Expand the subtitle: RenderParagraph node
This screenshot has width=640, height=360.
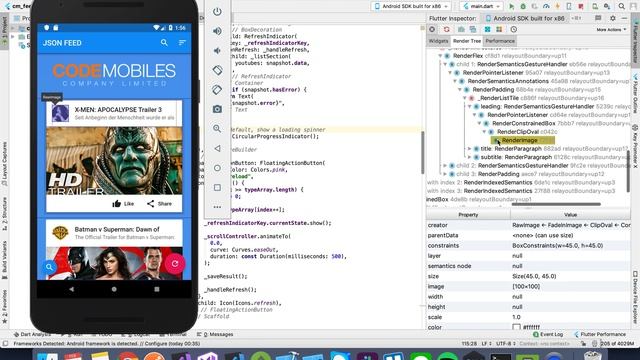[x=470, y=157]
